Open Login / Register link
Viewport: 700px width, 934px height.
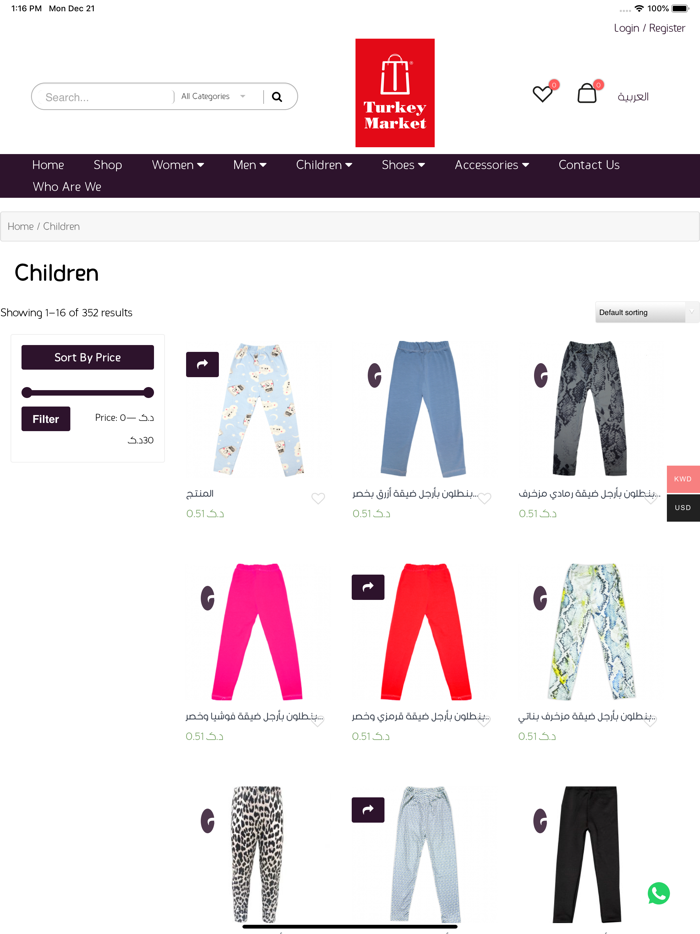pos(649,28)
